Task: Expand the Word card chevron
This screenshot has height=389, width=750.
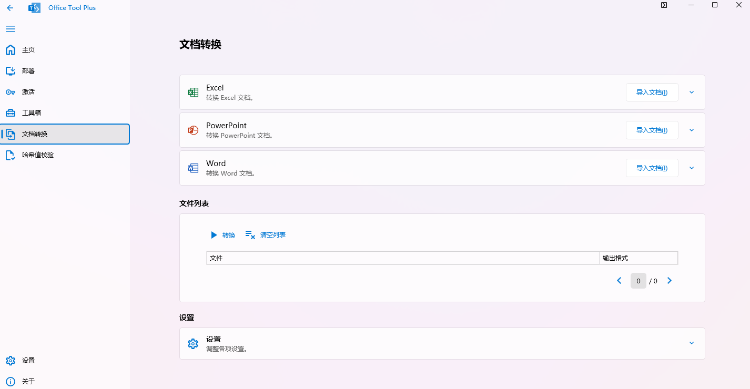Action: 692,168
